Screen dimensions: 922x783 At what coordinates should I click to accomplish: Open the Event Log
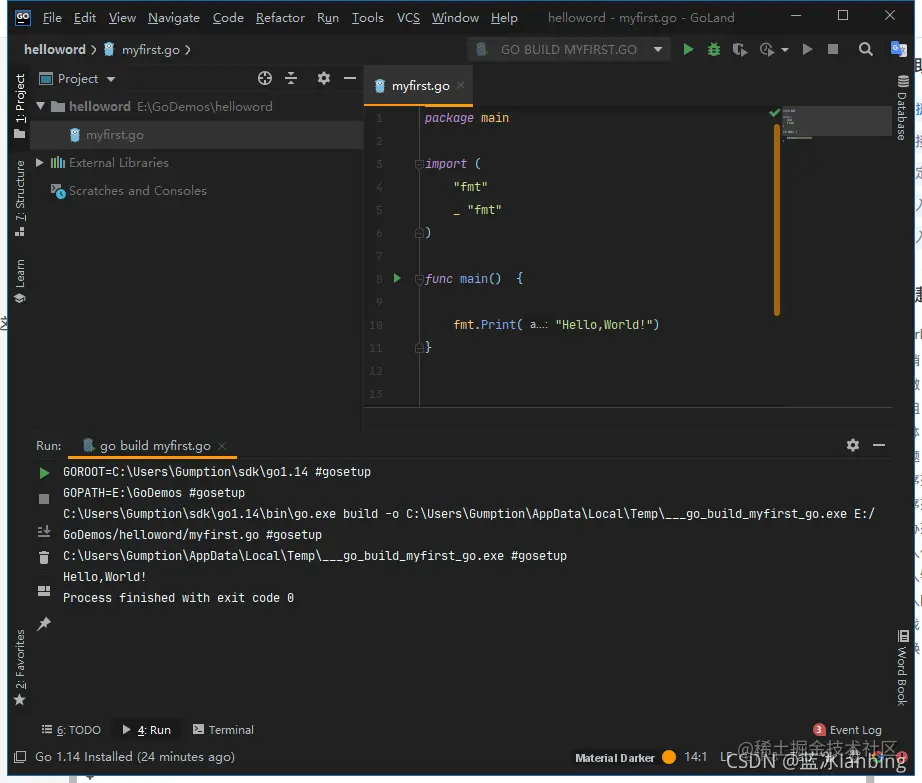click(847, 730)
